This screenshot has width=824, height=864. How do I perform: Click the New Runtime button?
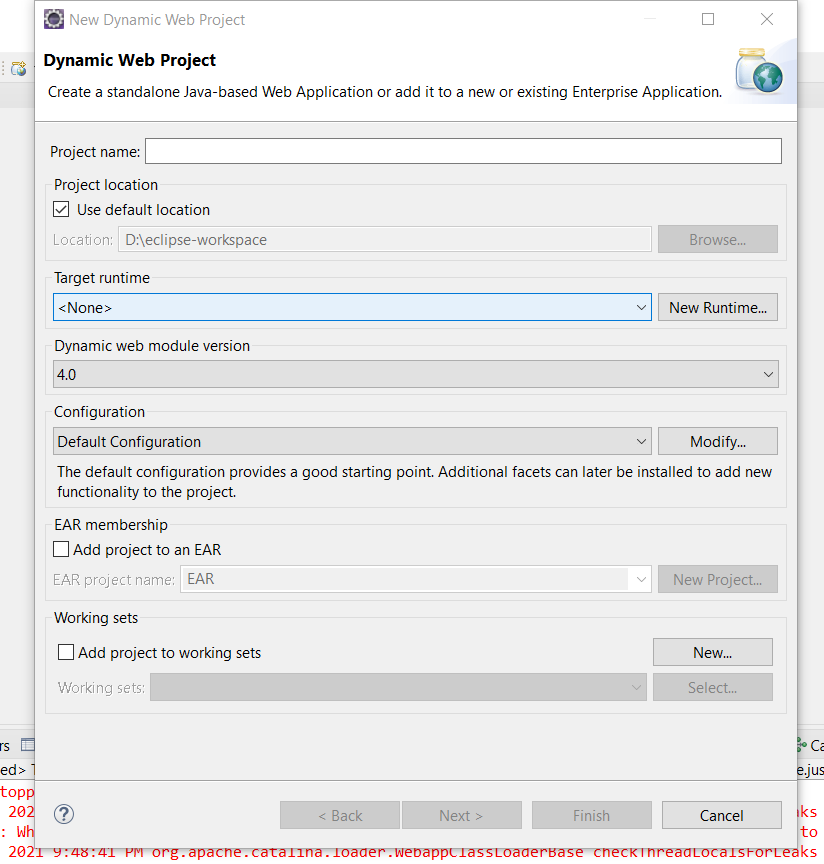[x=717, y=307]
